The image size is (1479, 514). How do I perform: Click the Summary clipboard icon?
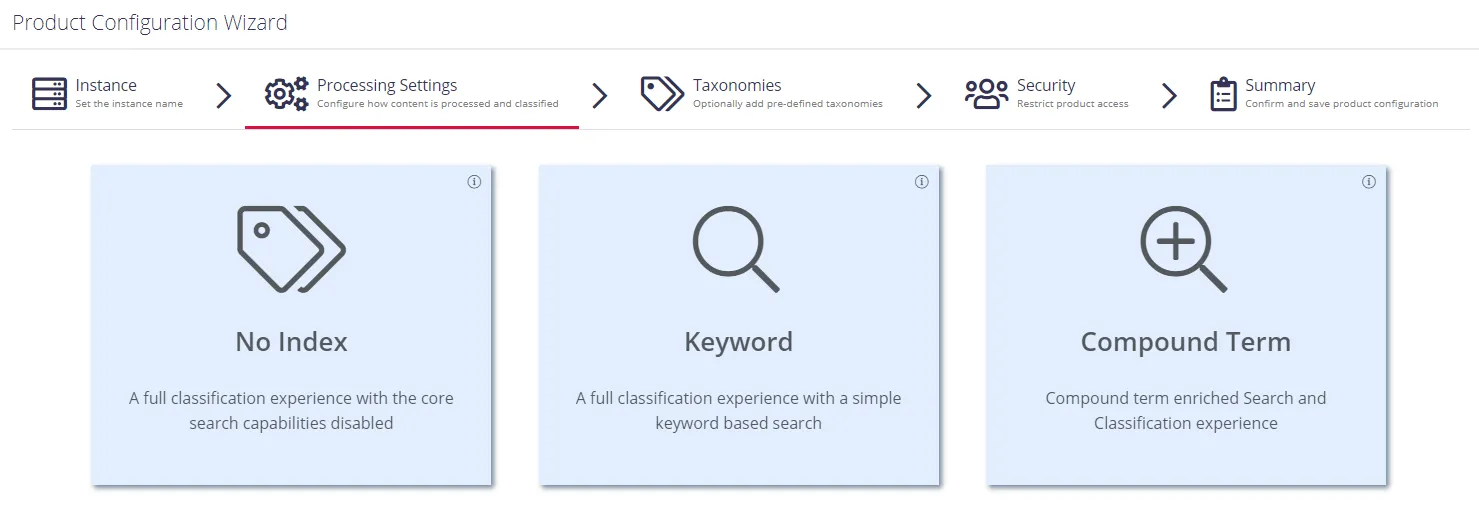click(x=1223, y=94)
